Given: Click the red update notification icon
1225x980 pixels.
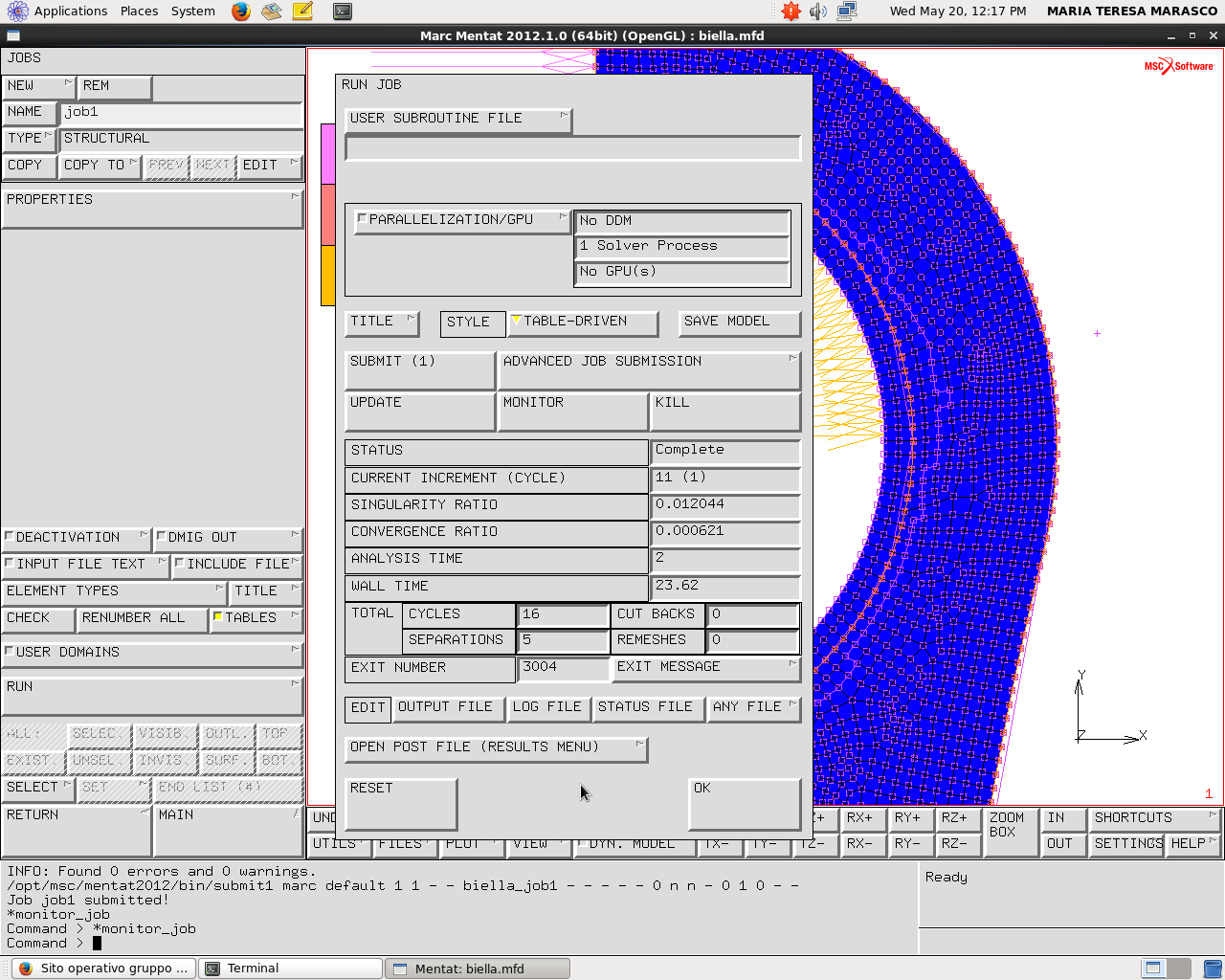Looking at the screenshot, I should pos(791,11).
